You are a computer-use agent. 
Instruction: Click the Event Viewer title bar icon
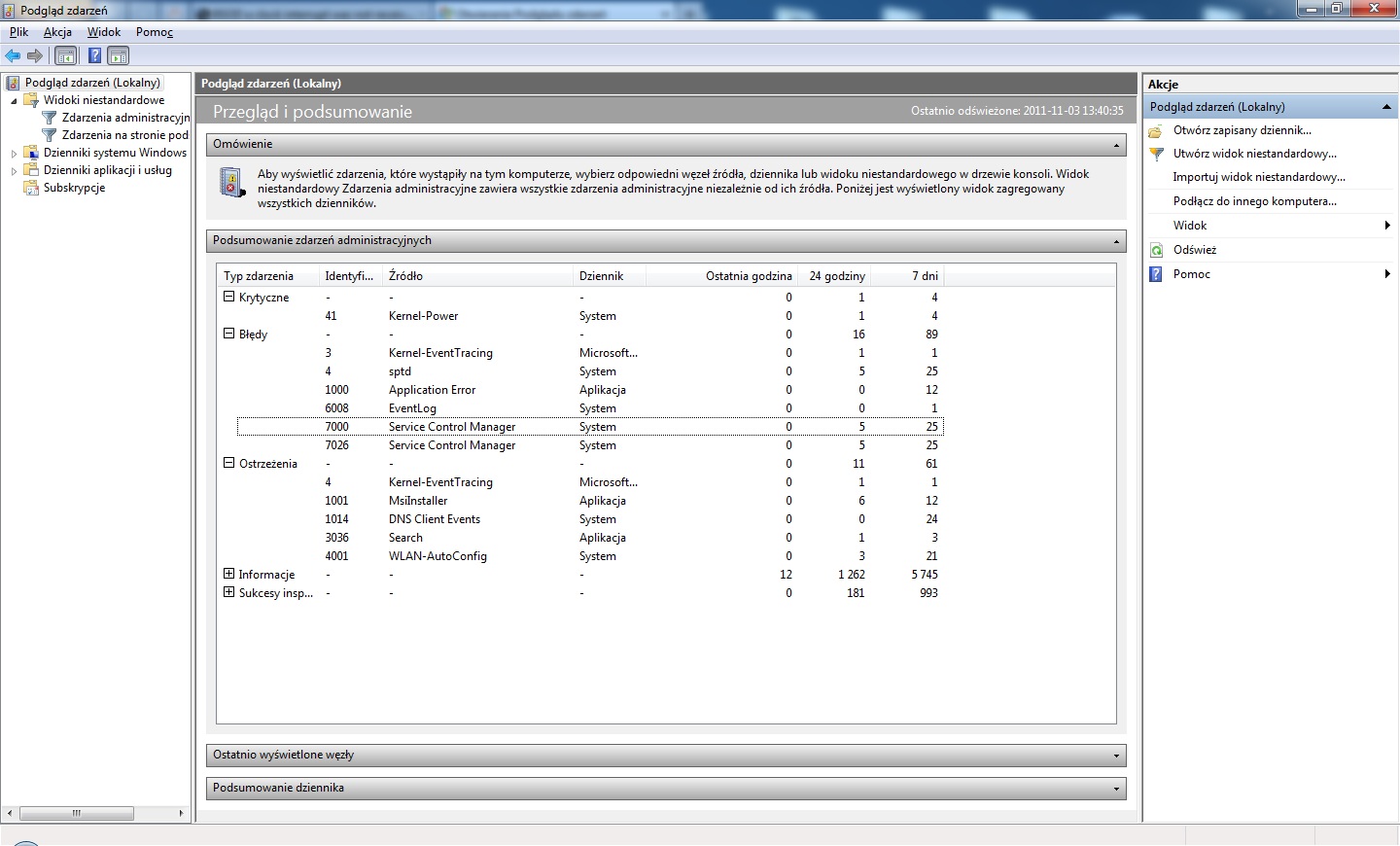[x=8, y=9]
